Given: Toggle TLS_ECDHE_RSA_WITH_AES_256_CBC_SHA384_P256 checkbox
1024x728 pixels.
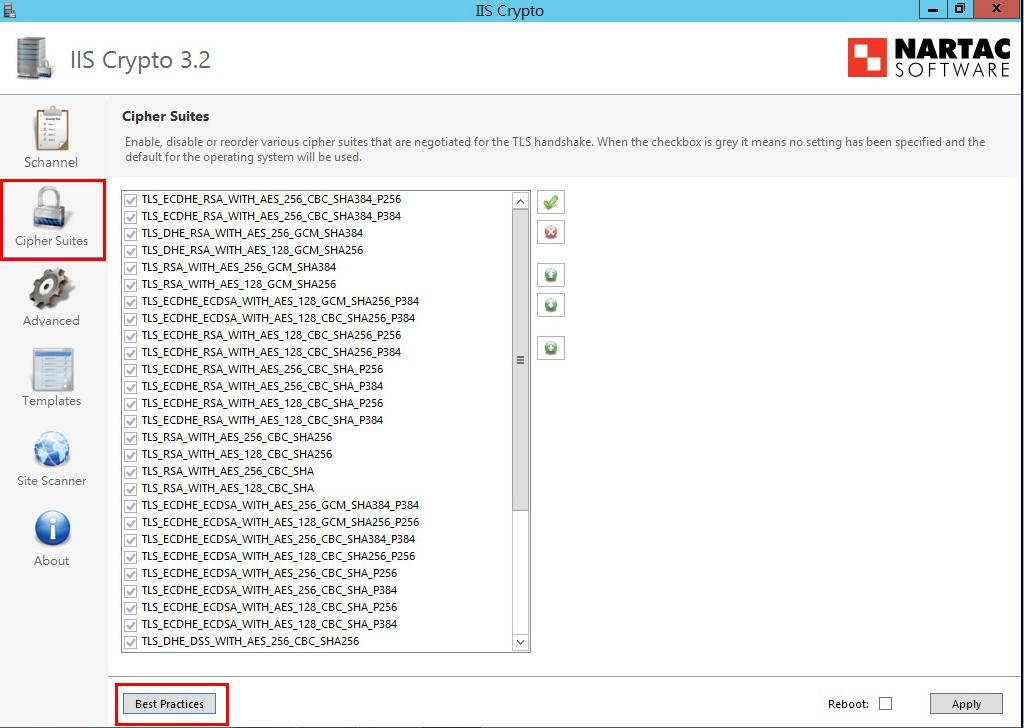Looking at the screenshot, I should [131, 200].
